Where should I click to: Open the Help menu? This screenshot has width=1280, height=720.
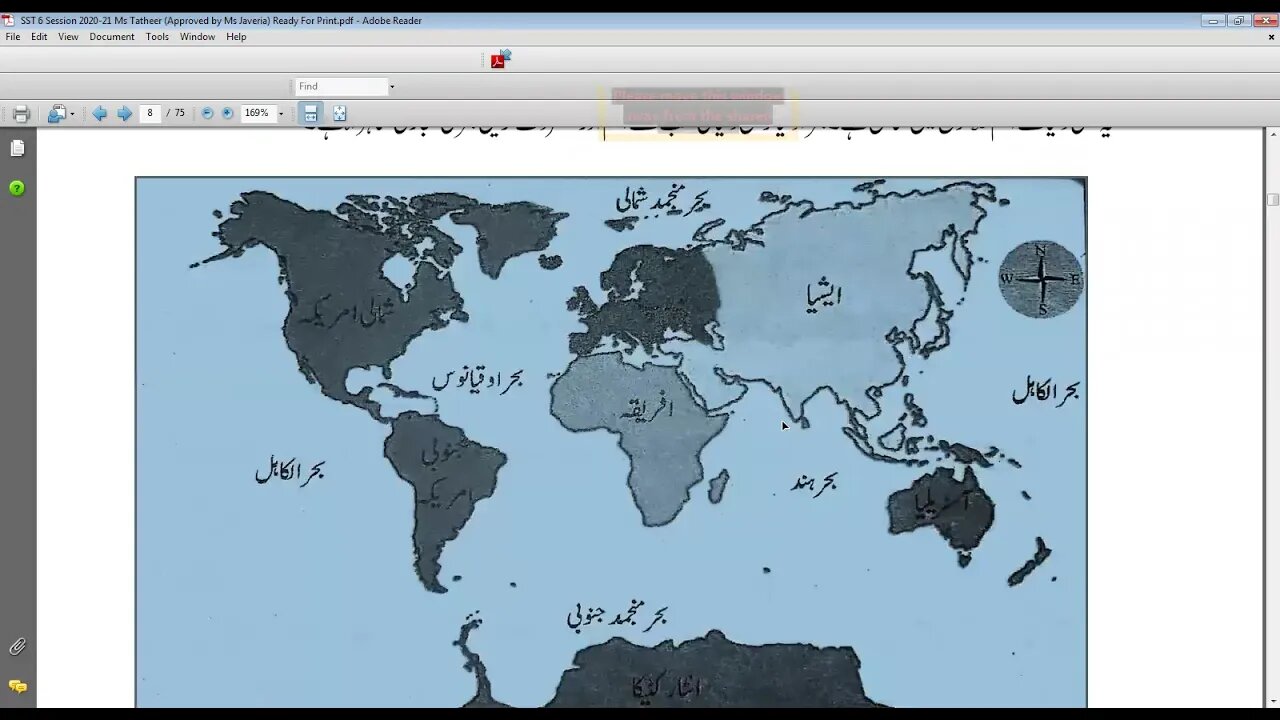click(236, 37)
